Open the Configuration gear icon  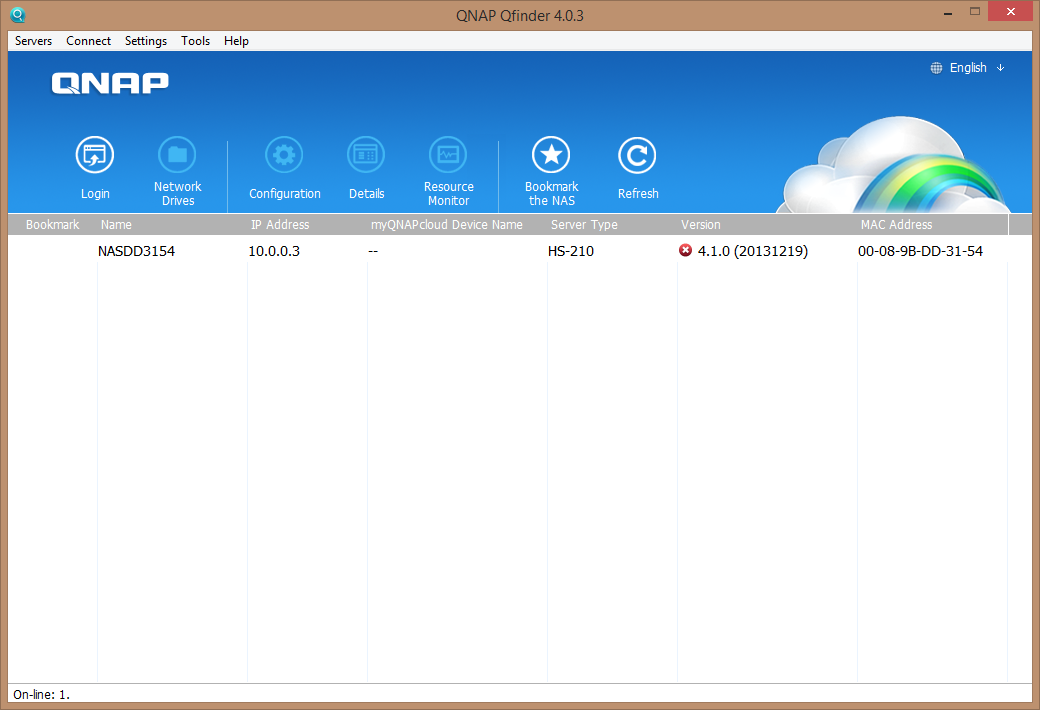[284, 155]
